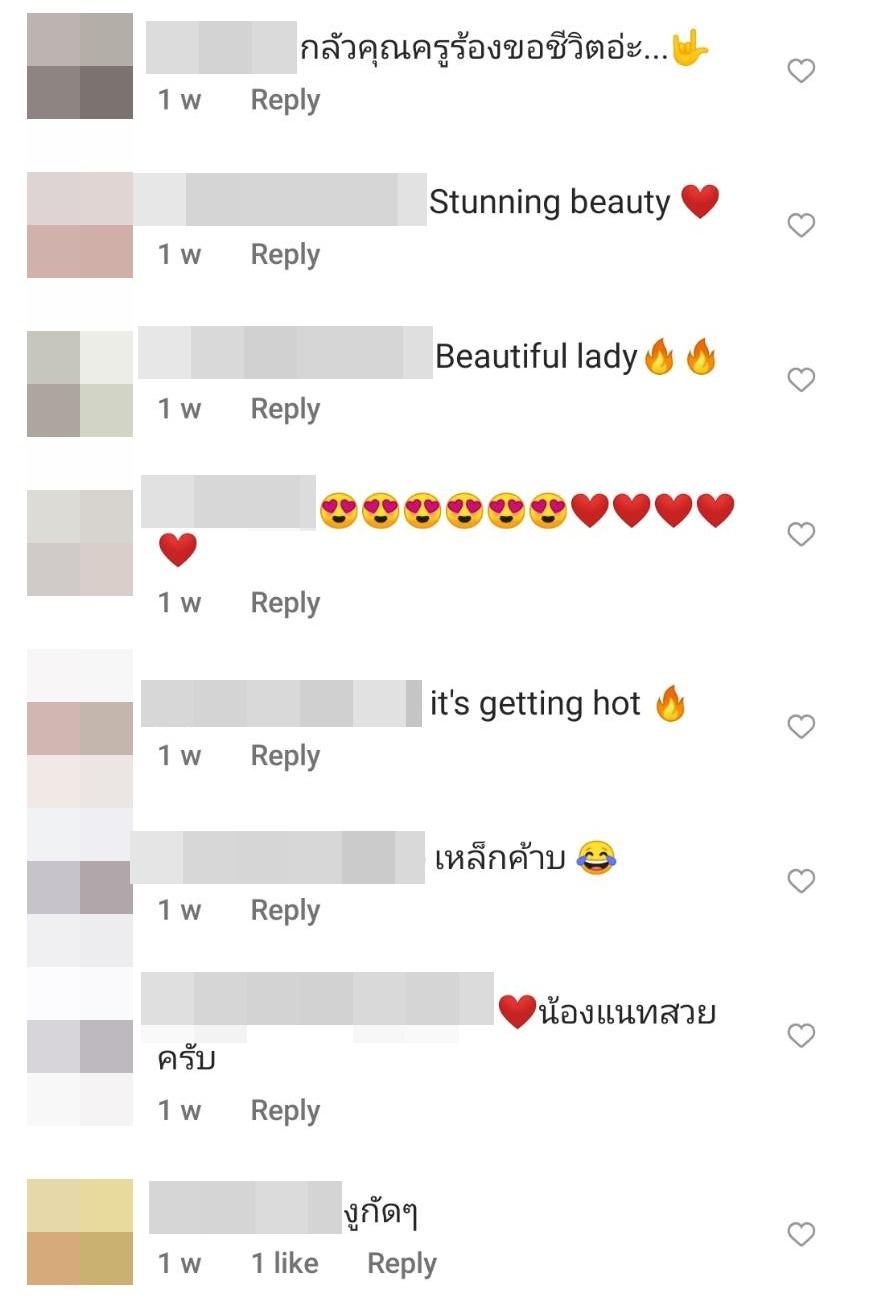Open blurred username beside 'Stunning beauty'
This screenshot has width=869, height=1298.
[280, 199]
